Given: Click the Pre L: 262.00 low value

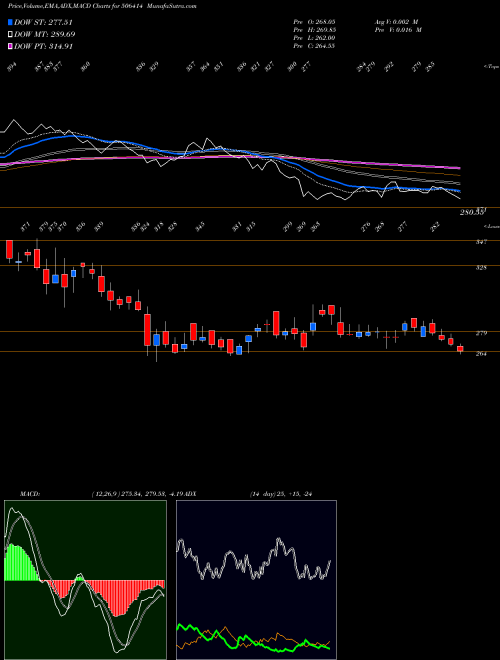Looking at the screenshot, I should click(x=314, y=38).
